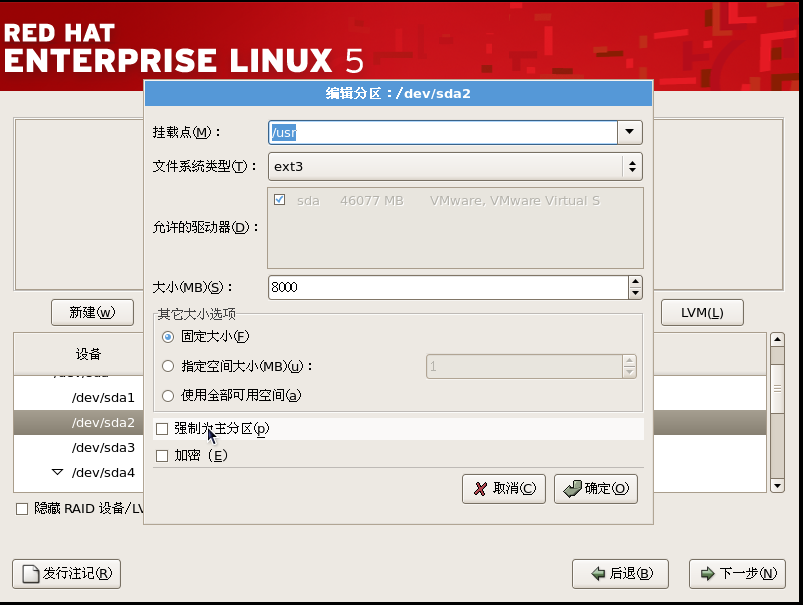Go back with the back (B) button
The image size is (803, 605).
click(620, 574)
